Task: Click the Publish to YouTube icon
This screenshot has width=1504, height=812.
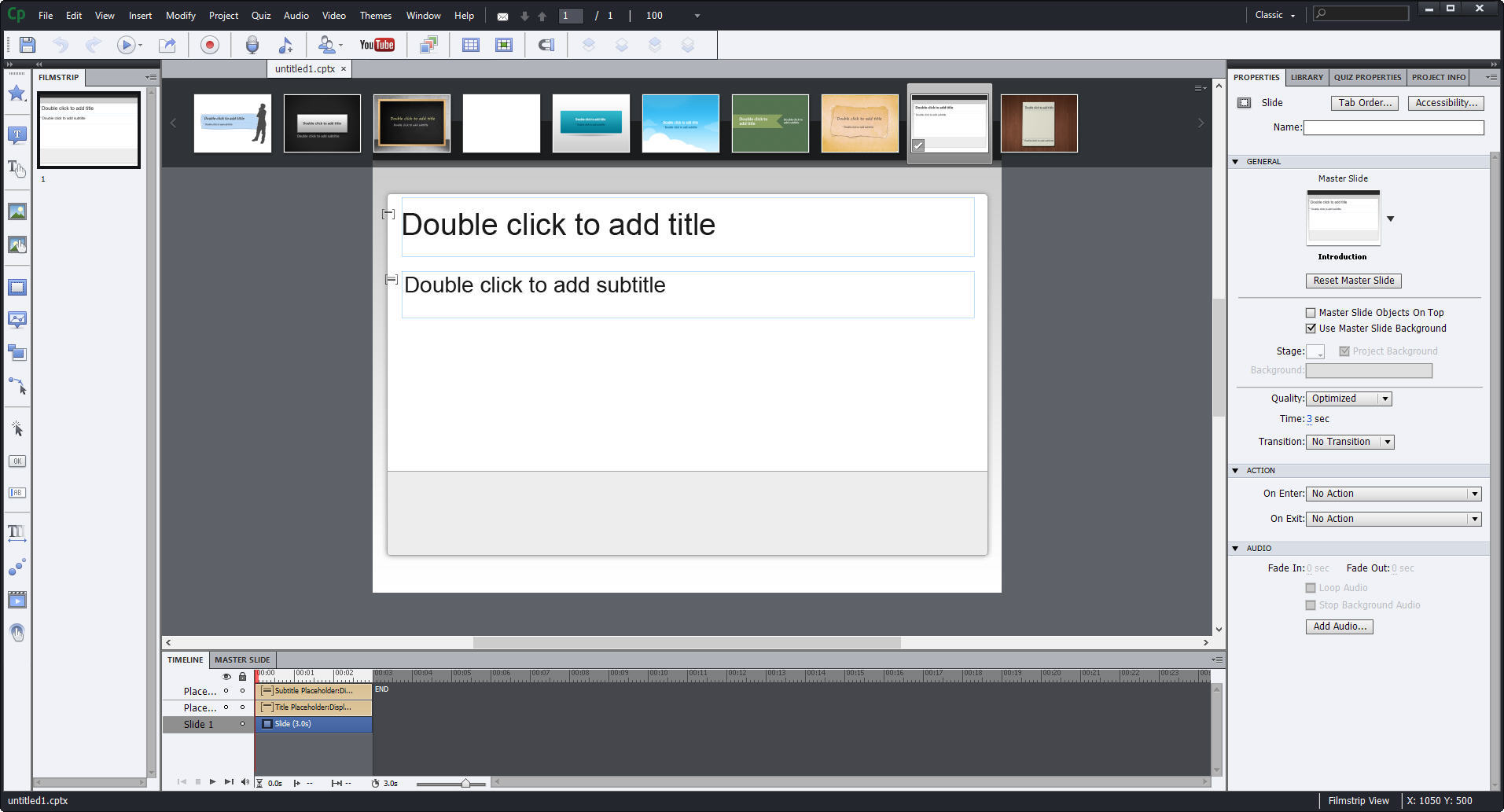Action: 377,45
